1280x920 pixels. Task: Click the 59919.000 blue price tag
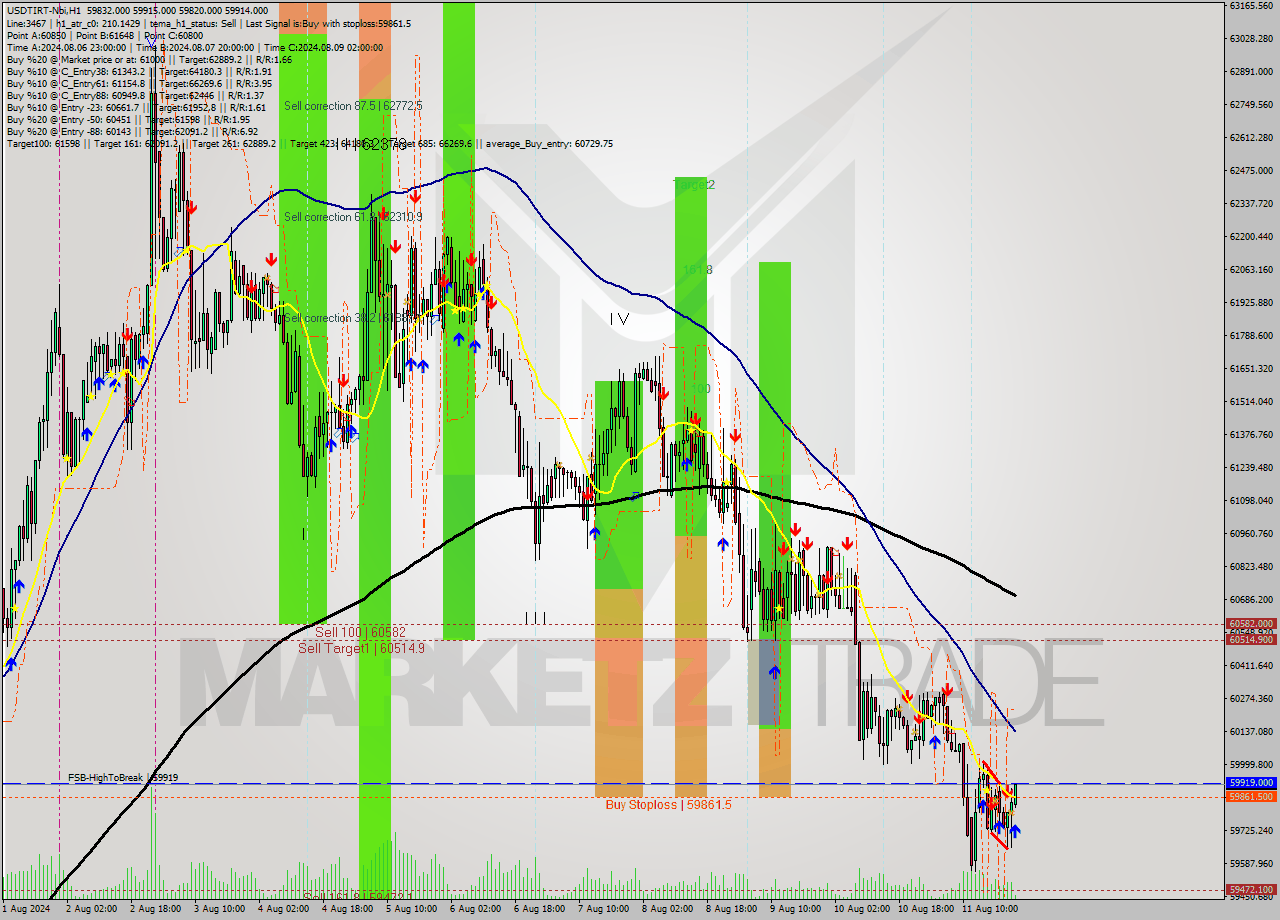(1250, 783)
